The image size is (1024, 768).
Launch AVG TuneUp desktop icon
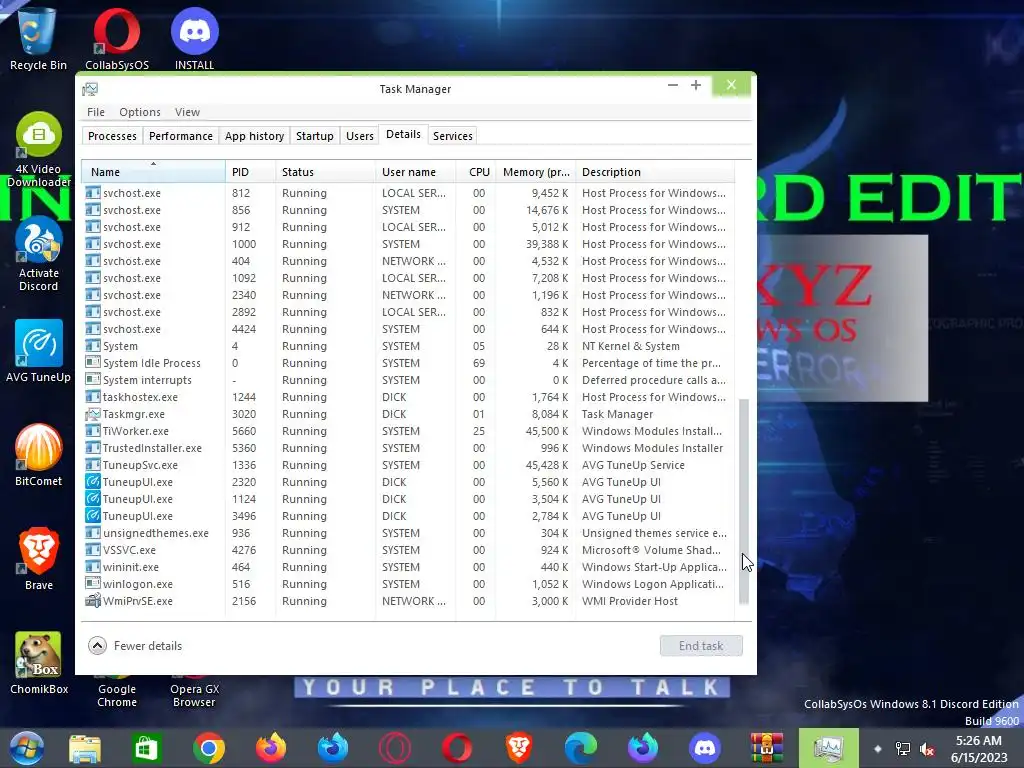pos(39,351)
